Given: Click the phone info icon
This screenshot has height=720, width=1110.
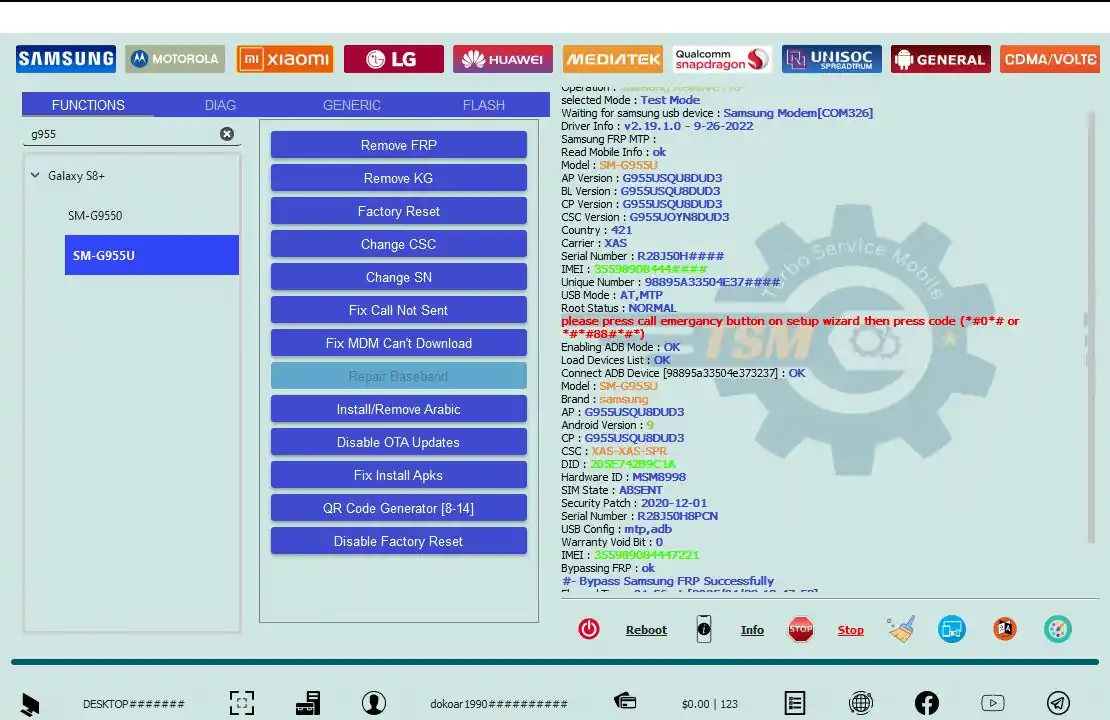Looking at the screenshot, I should (704, 629).
